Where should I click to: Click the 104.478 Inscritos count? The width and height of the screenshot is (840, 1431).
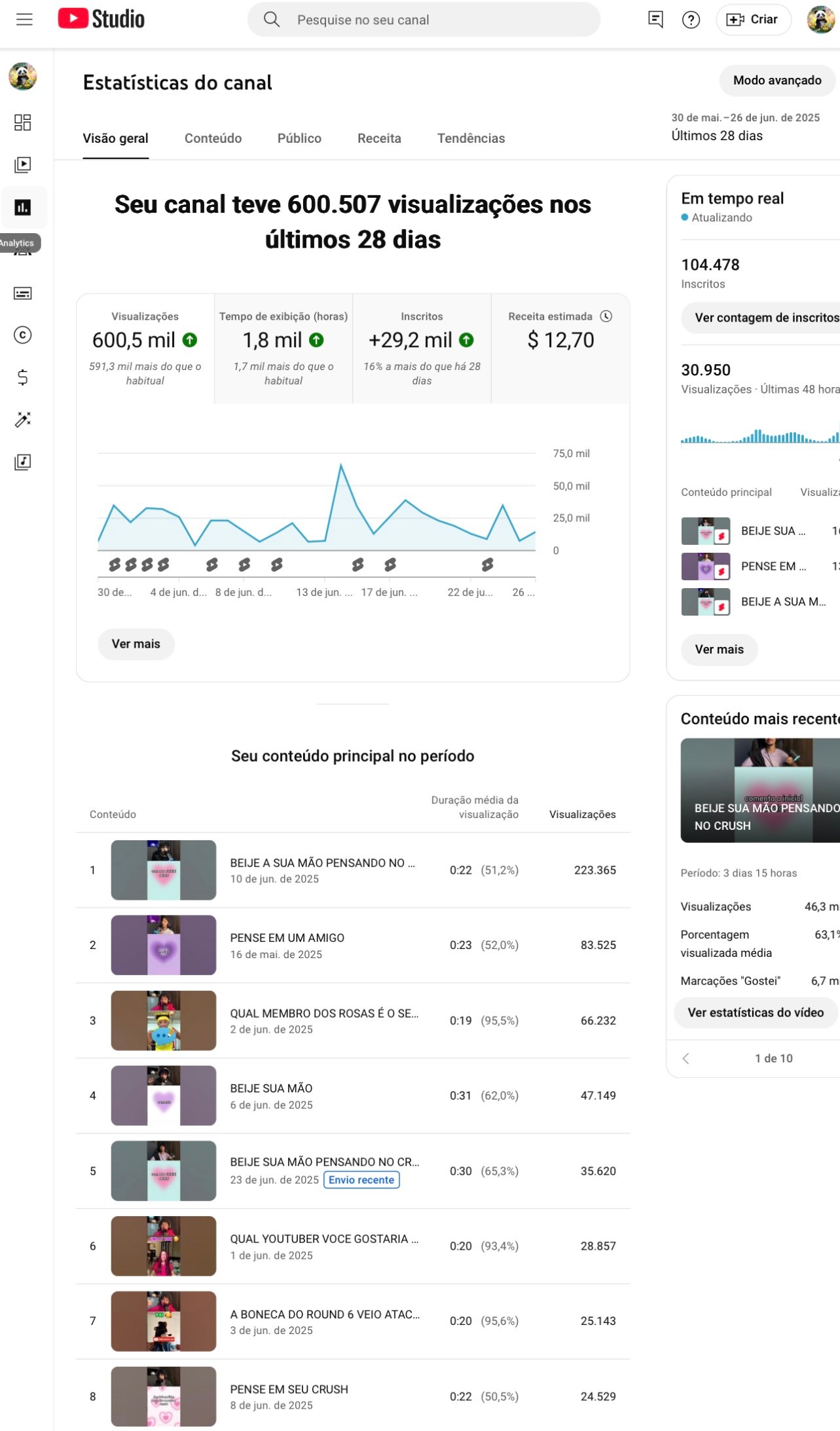[710, 265]
